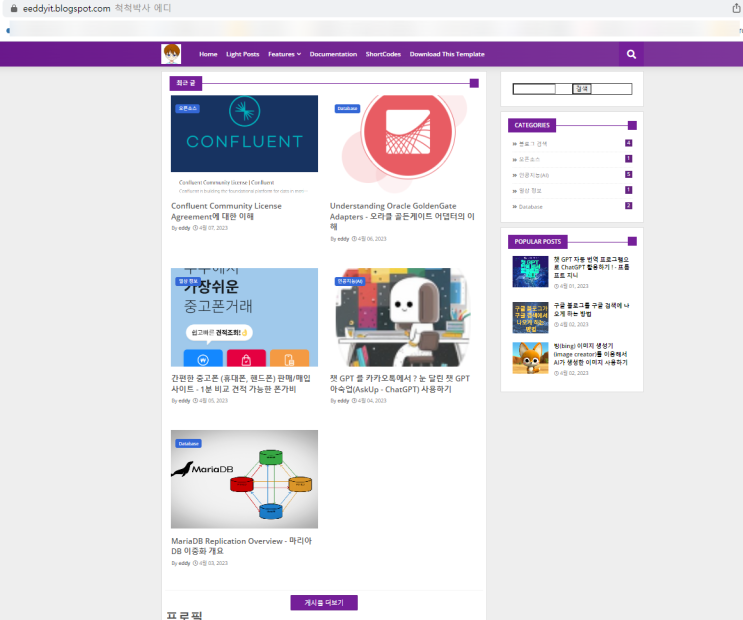Open the MariaDB replication diagram thumbnail

245,479
